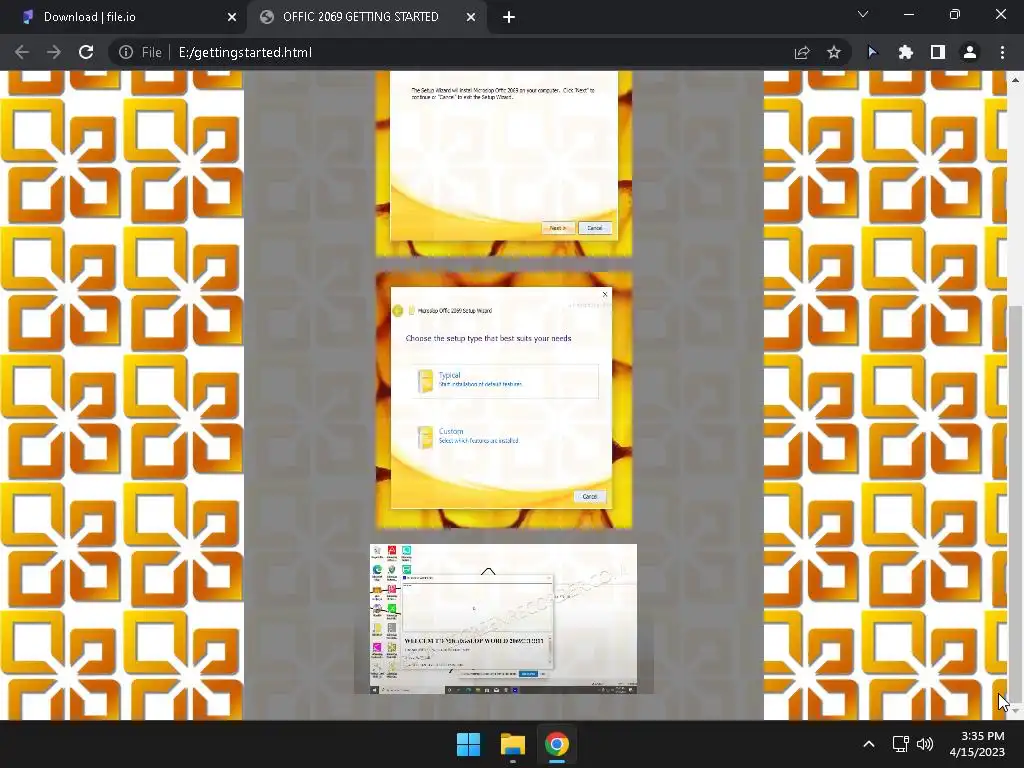The width and height of the screenshot is (1024, 768).
Task: Click the Typical setup box icon
Action: [425, 381]
